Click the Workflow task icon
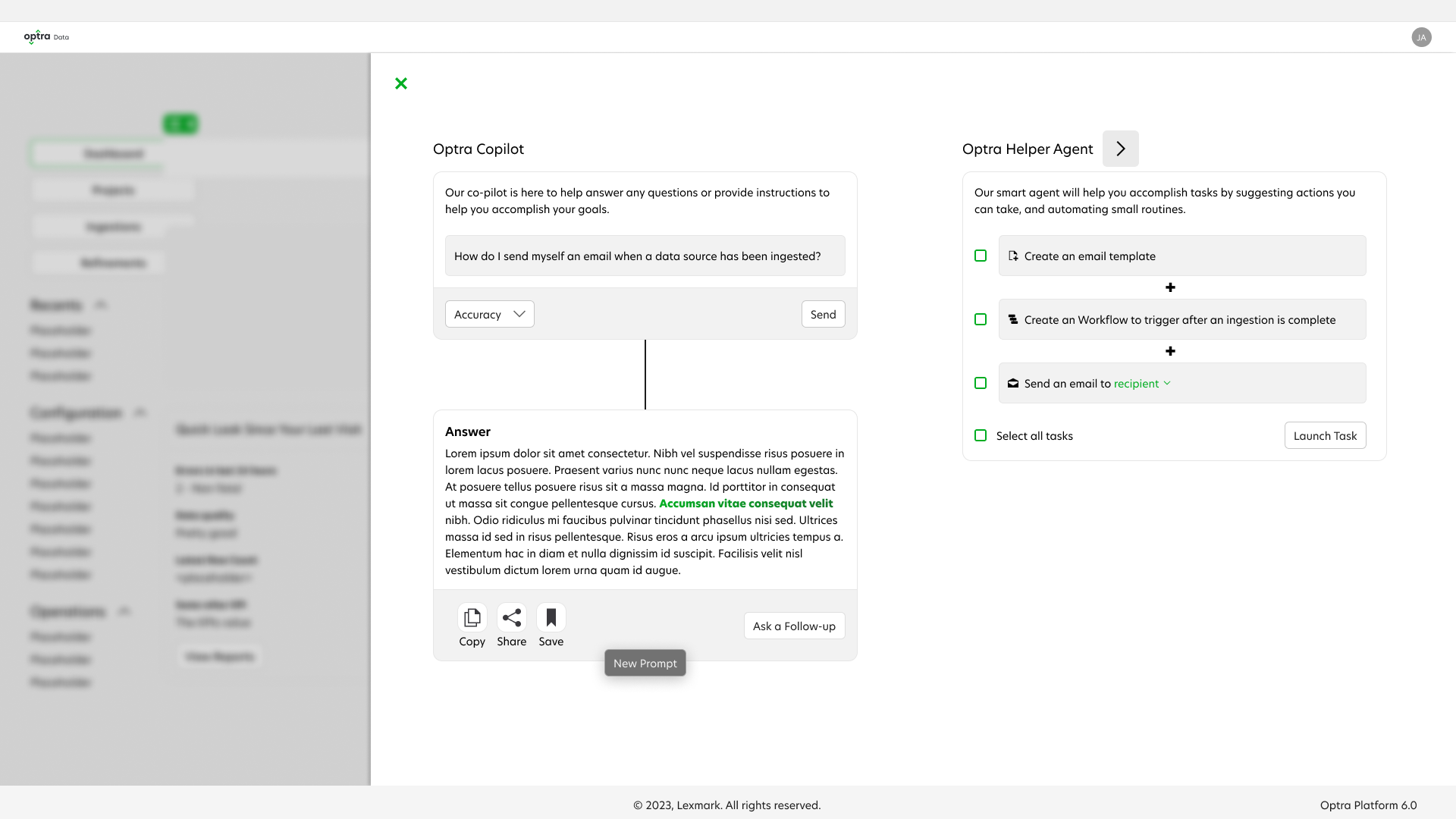 [x=1013, y=320]
